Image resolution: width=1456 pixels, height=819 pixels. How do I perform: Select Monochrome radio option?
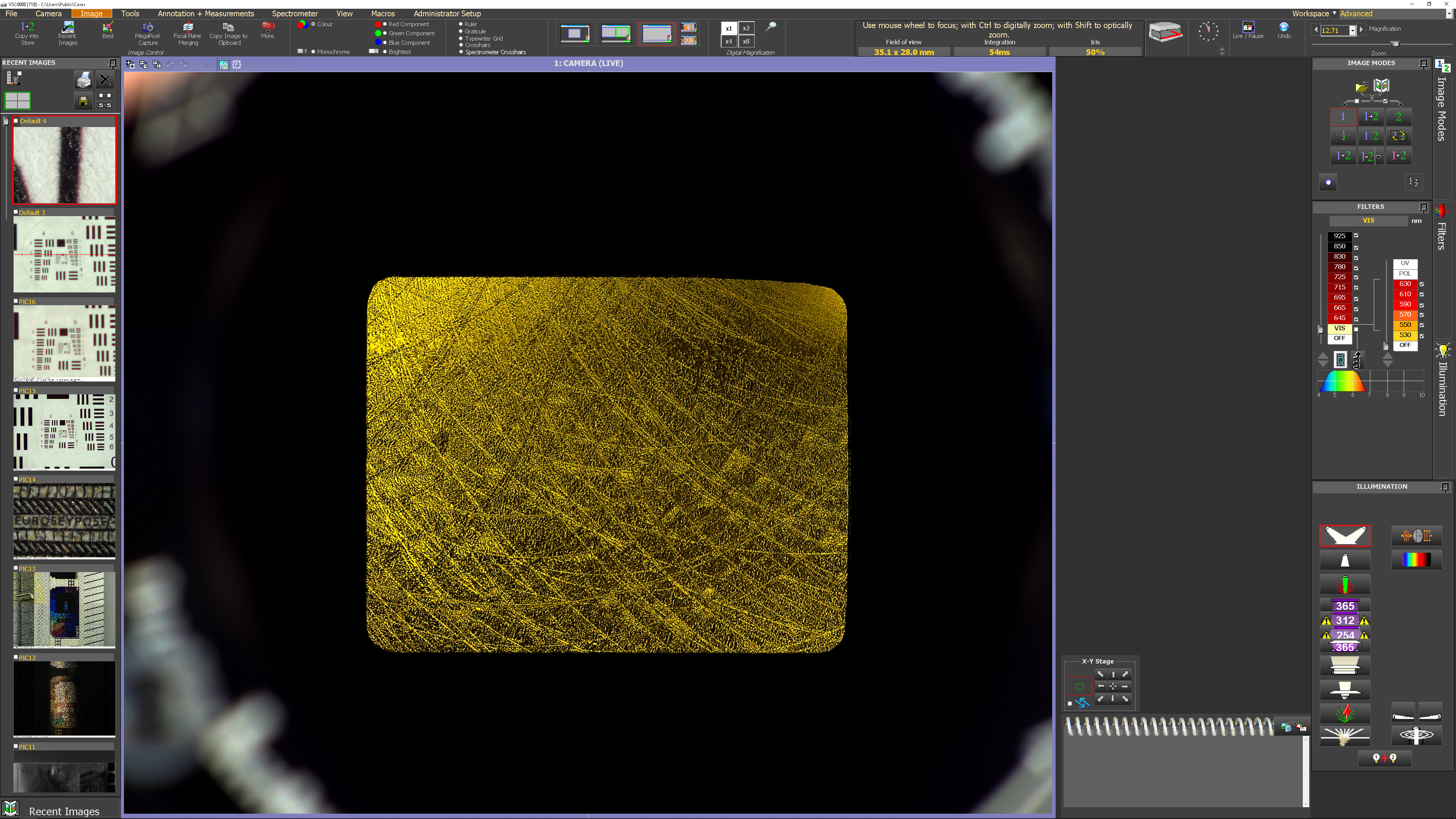pyautogui.click(x=313, y=52)
